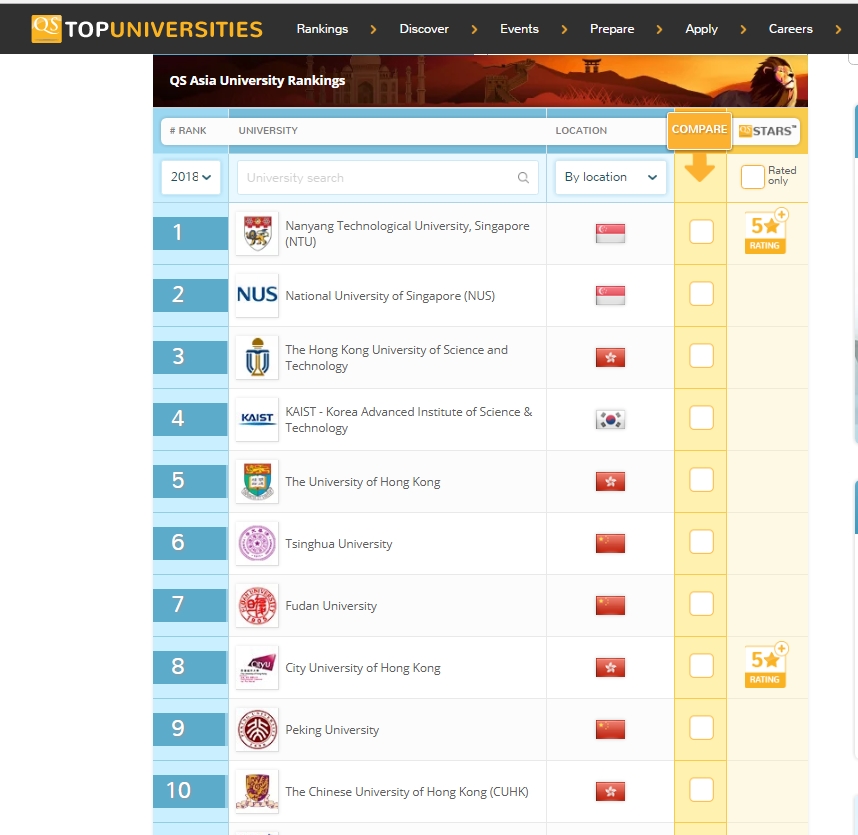Click Hong Kong flag in City University row
The image size is (858, 835).
coord(610,668)
